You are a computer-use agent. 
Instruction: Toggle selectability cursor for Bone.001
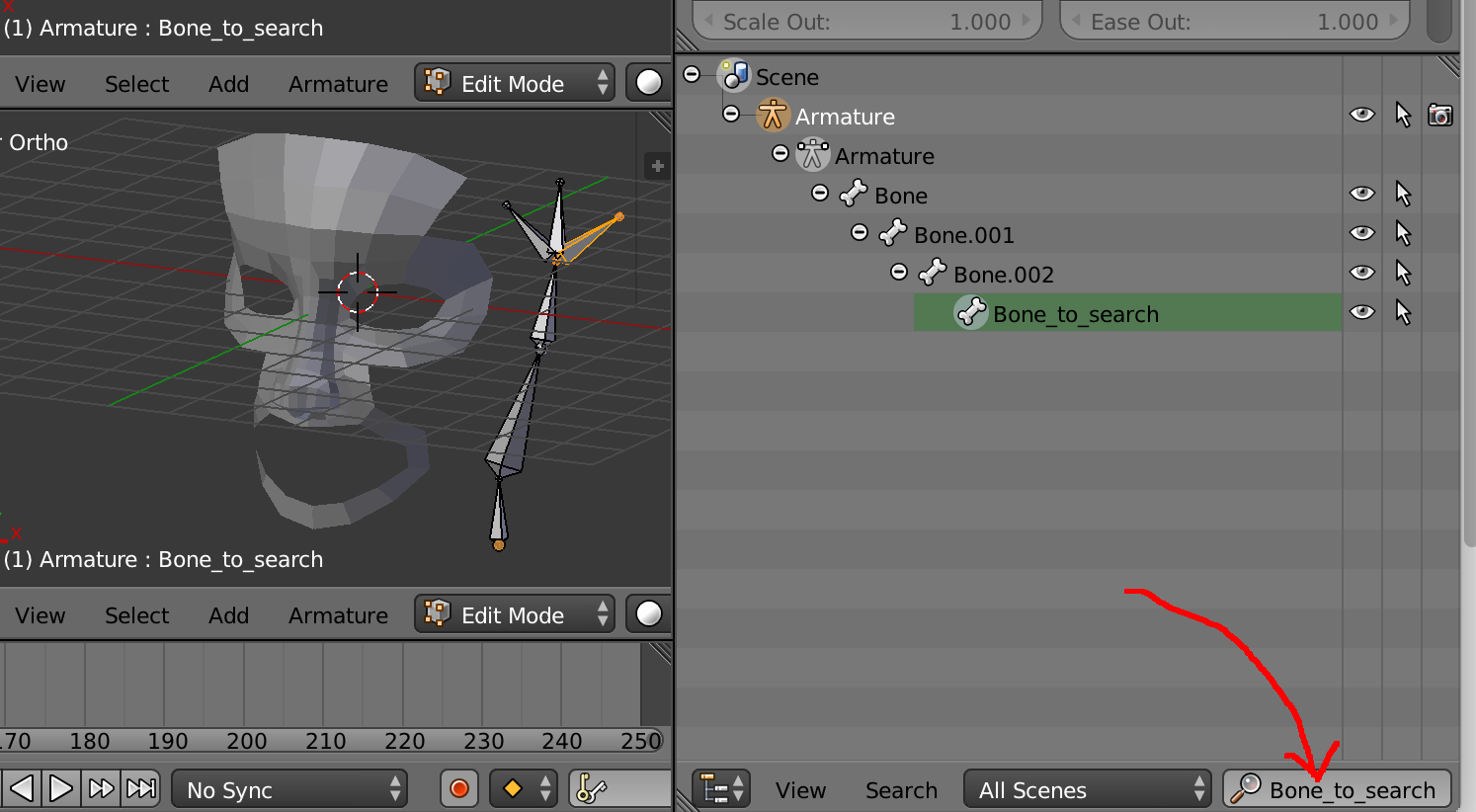point(1403,234)
